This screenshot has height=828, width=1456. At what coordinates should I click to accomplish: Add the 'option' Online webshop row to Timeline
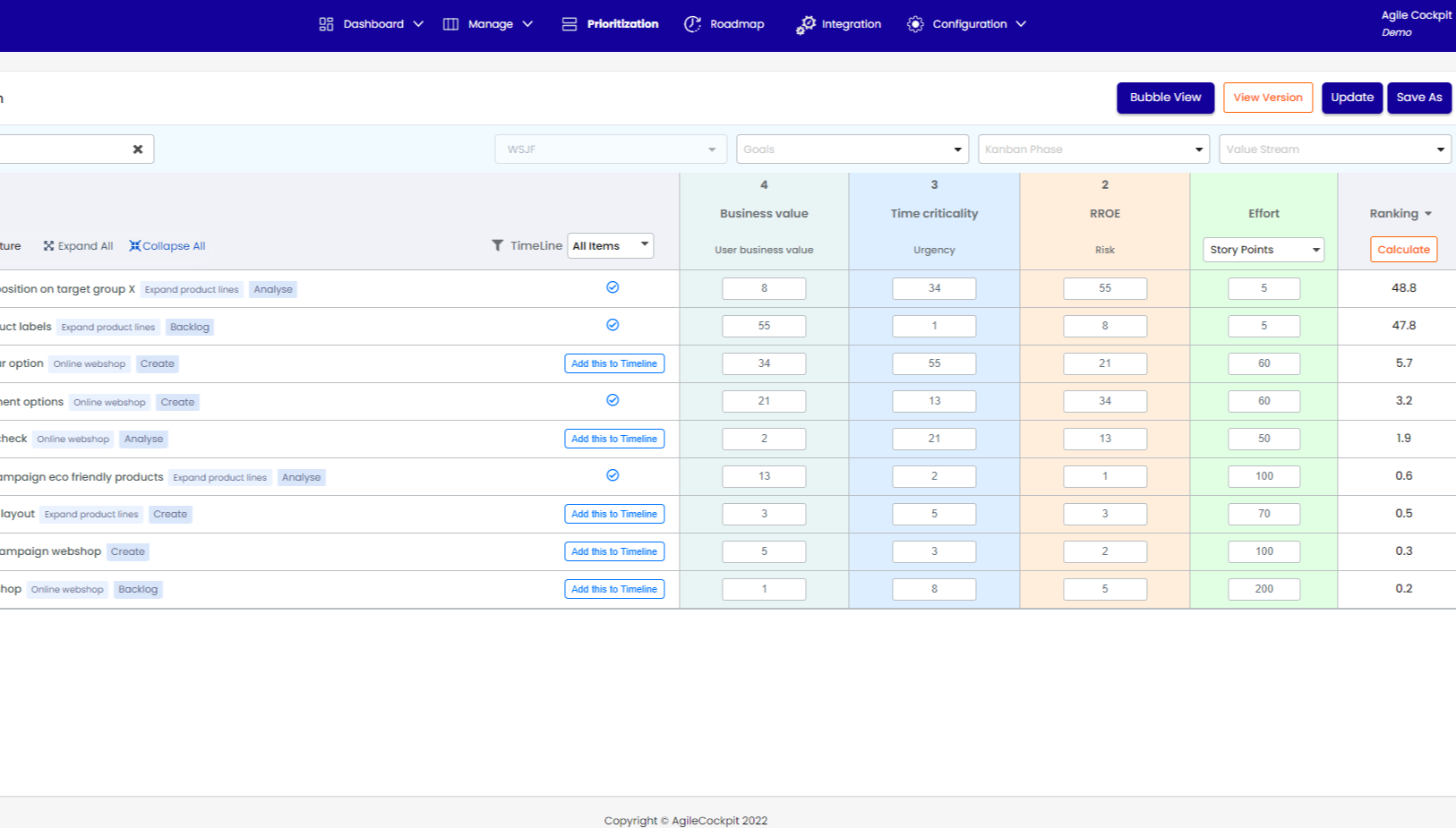[614, 363]
